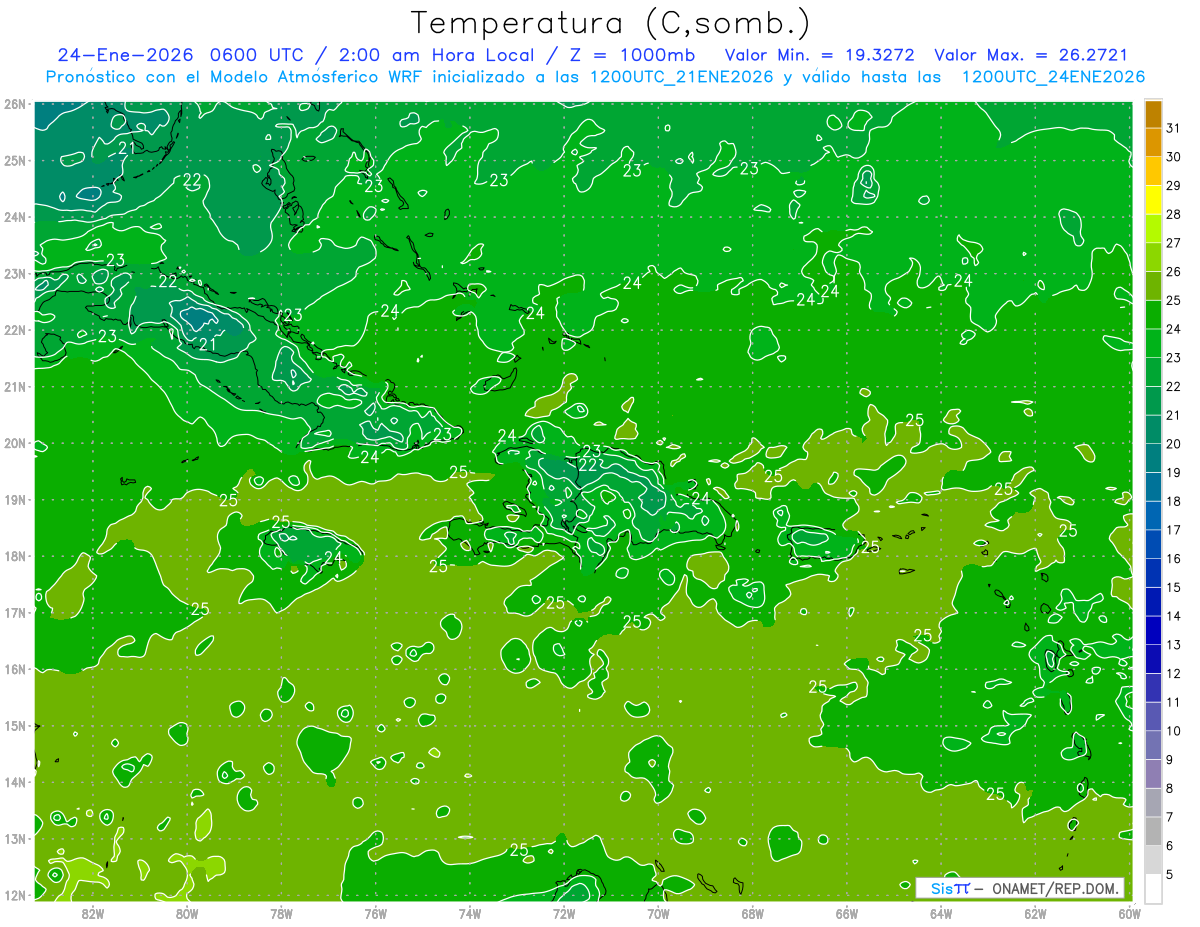Click the 10 label on the color scale
The image size is (1200, 927).
(1173, 731)
